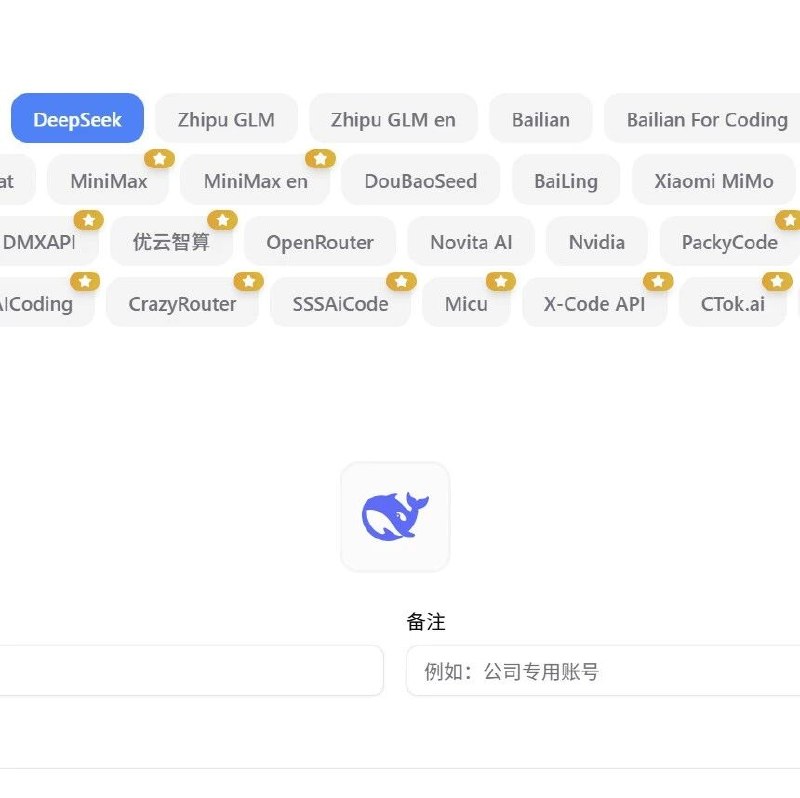Click the DeepSeek whale logo icon

click(x=395, y=516)
